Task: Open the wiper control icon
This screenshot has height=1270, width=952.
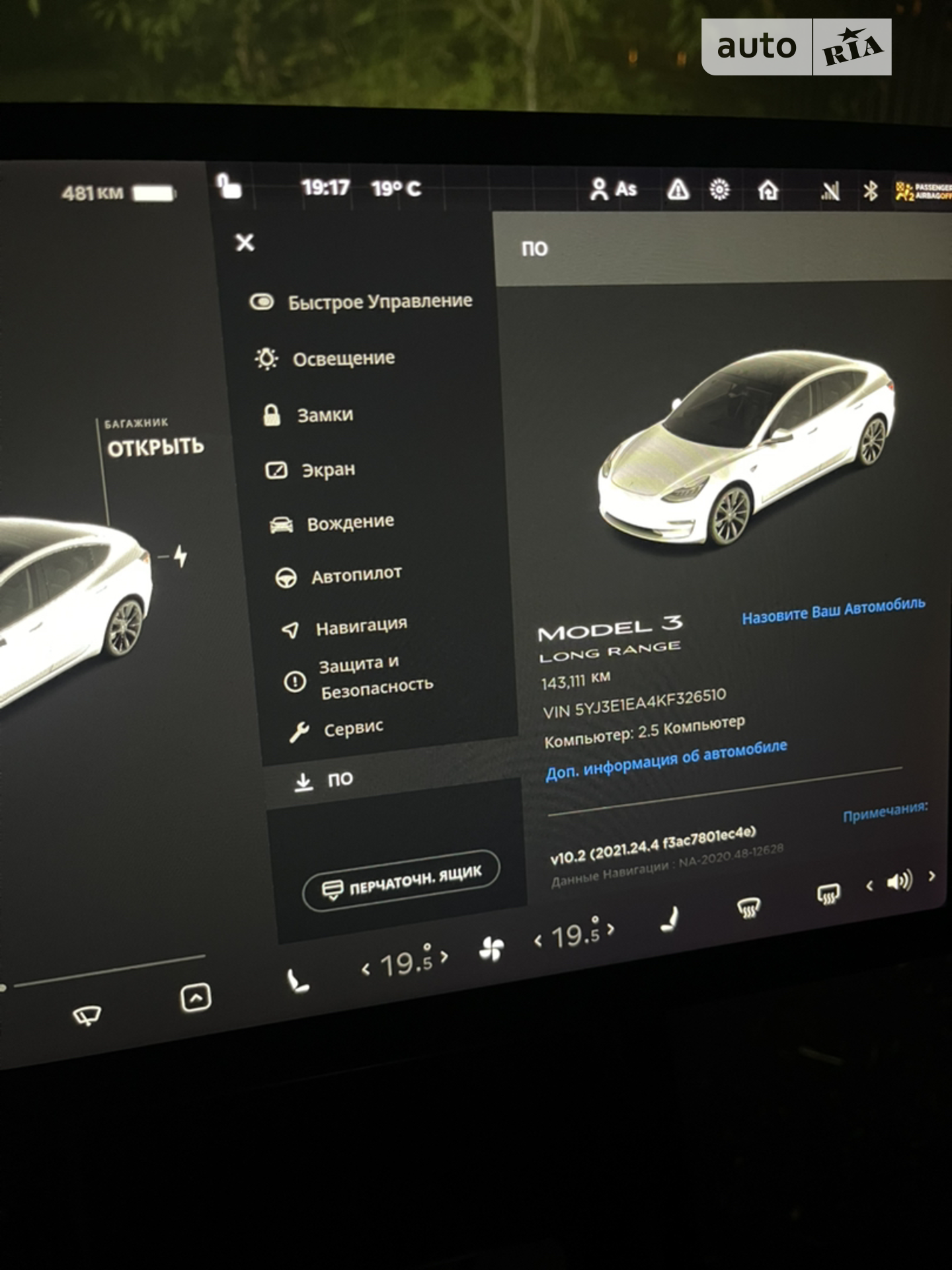Action: [87, 1015]
